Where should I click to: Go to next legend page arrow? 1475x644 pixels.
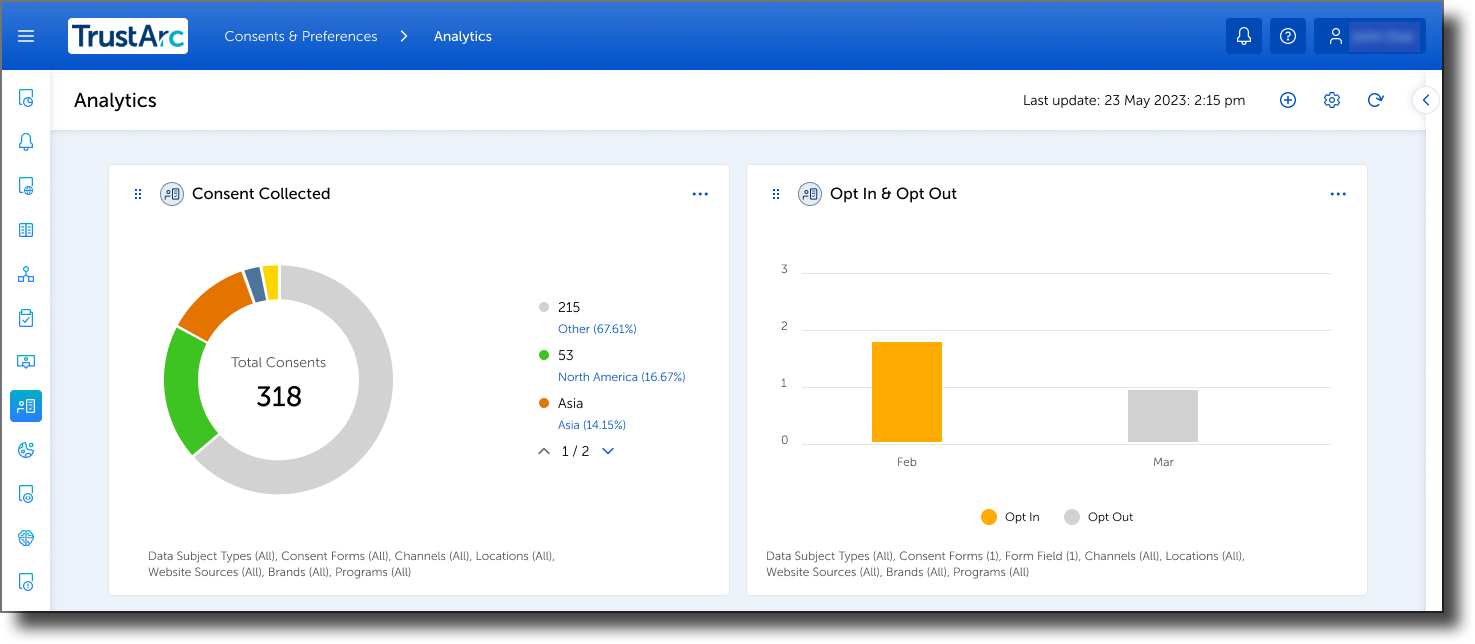[x=608, y=451]
